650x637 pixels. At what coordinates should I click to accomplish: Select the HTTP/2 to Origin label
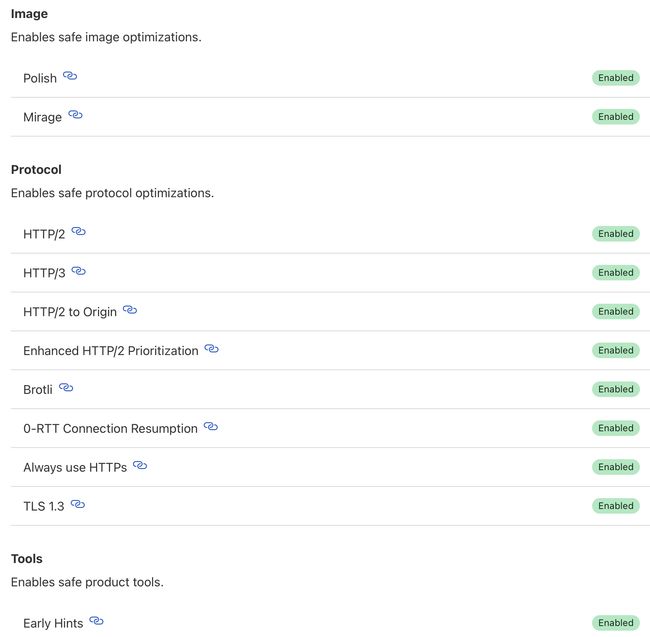[x=70, y=312]
